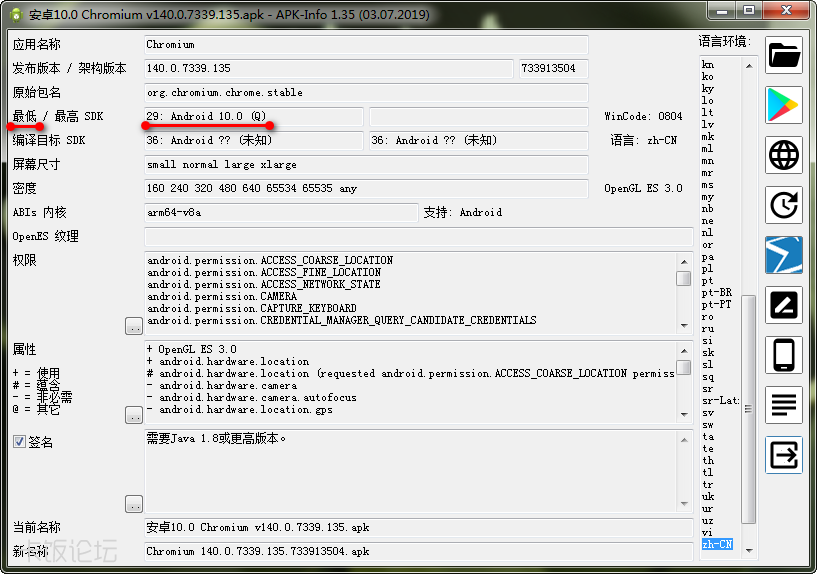Click the phone device install icon
The width and height of the screenshot is (817, 574).
tap(784, 355)
